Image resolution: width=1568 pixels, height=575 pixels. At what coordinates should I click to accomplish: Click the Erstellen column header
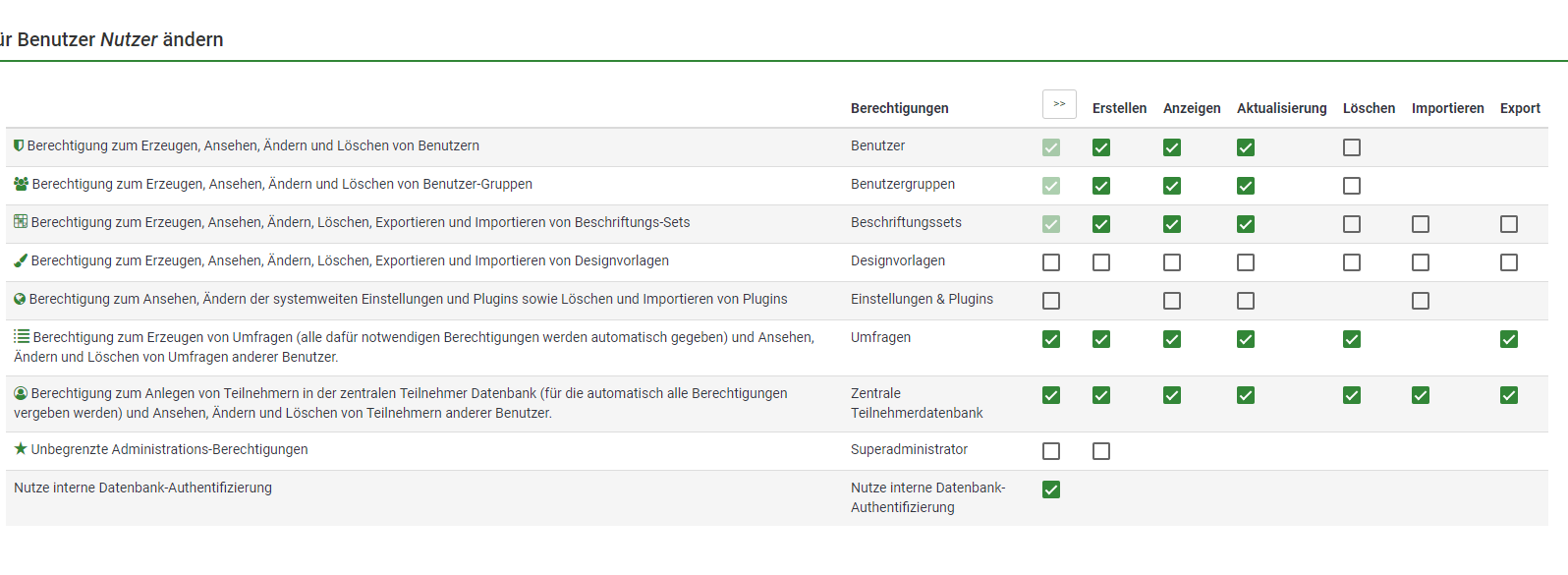coord(1119,108)
